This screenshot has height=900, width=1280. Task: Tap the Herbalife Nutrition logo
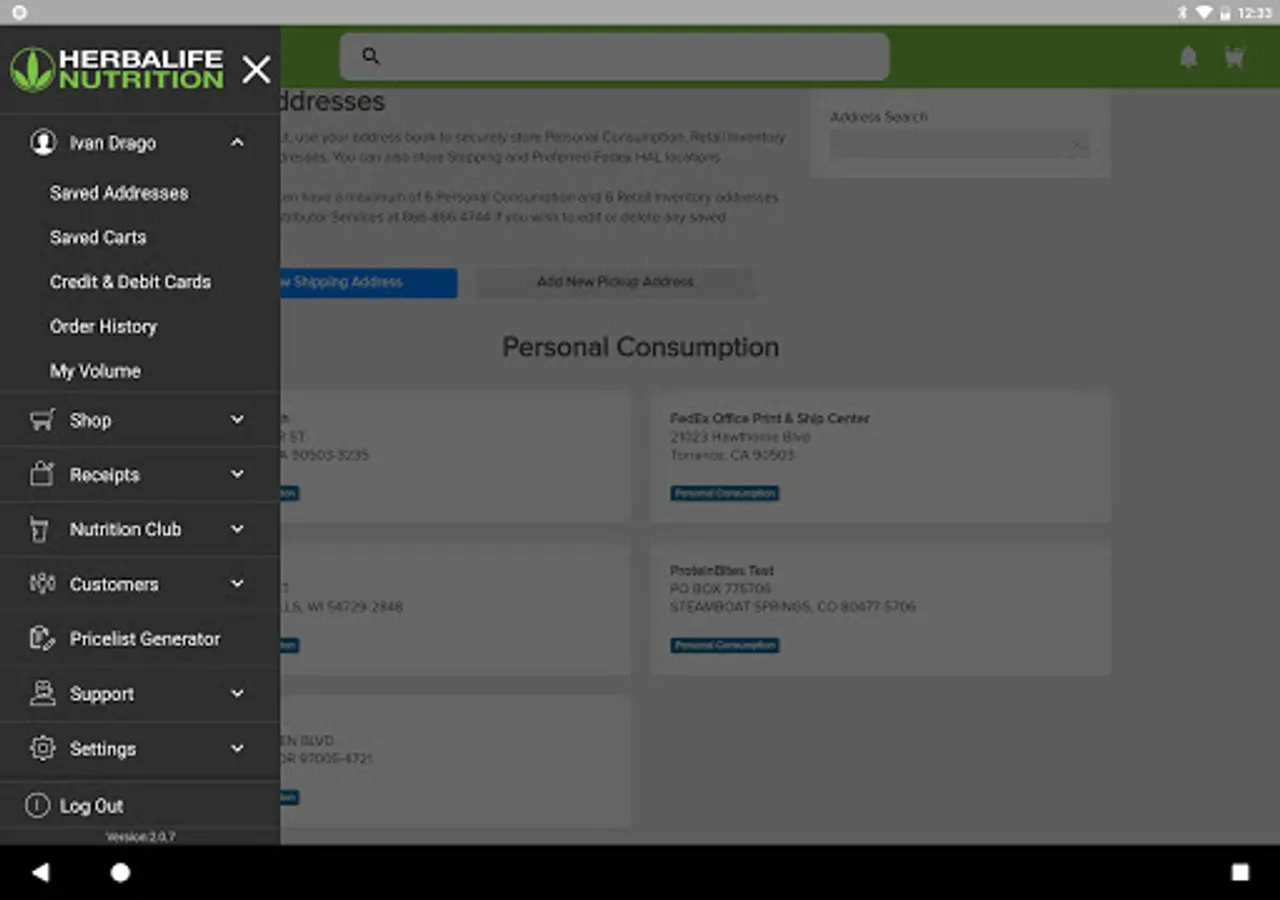[x=117, y=70]
